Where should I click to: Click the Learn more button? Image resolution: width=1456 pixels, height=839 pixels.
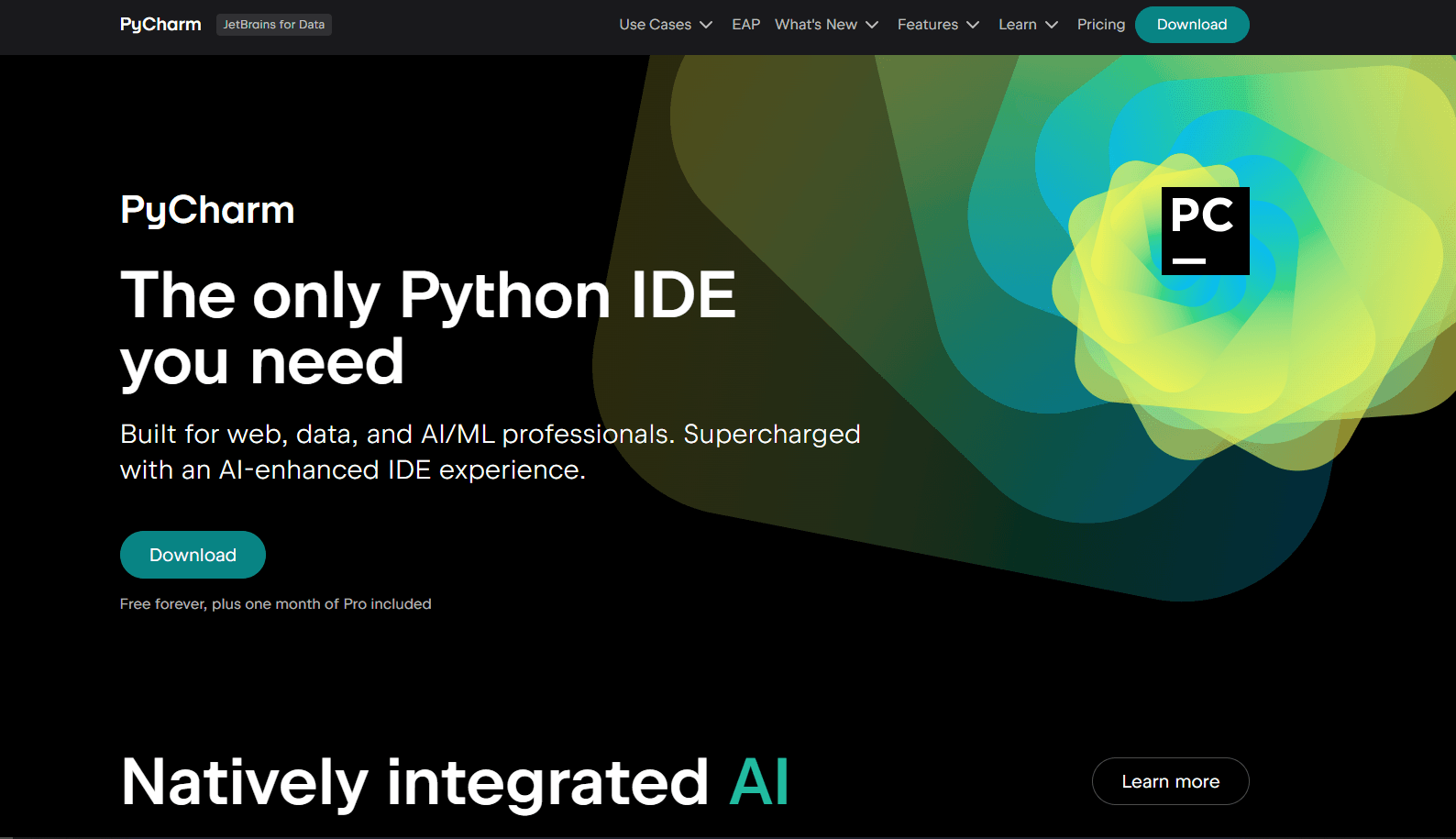(1170, 781)
